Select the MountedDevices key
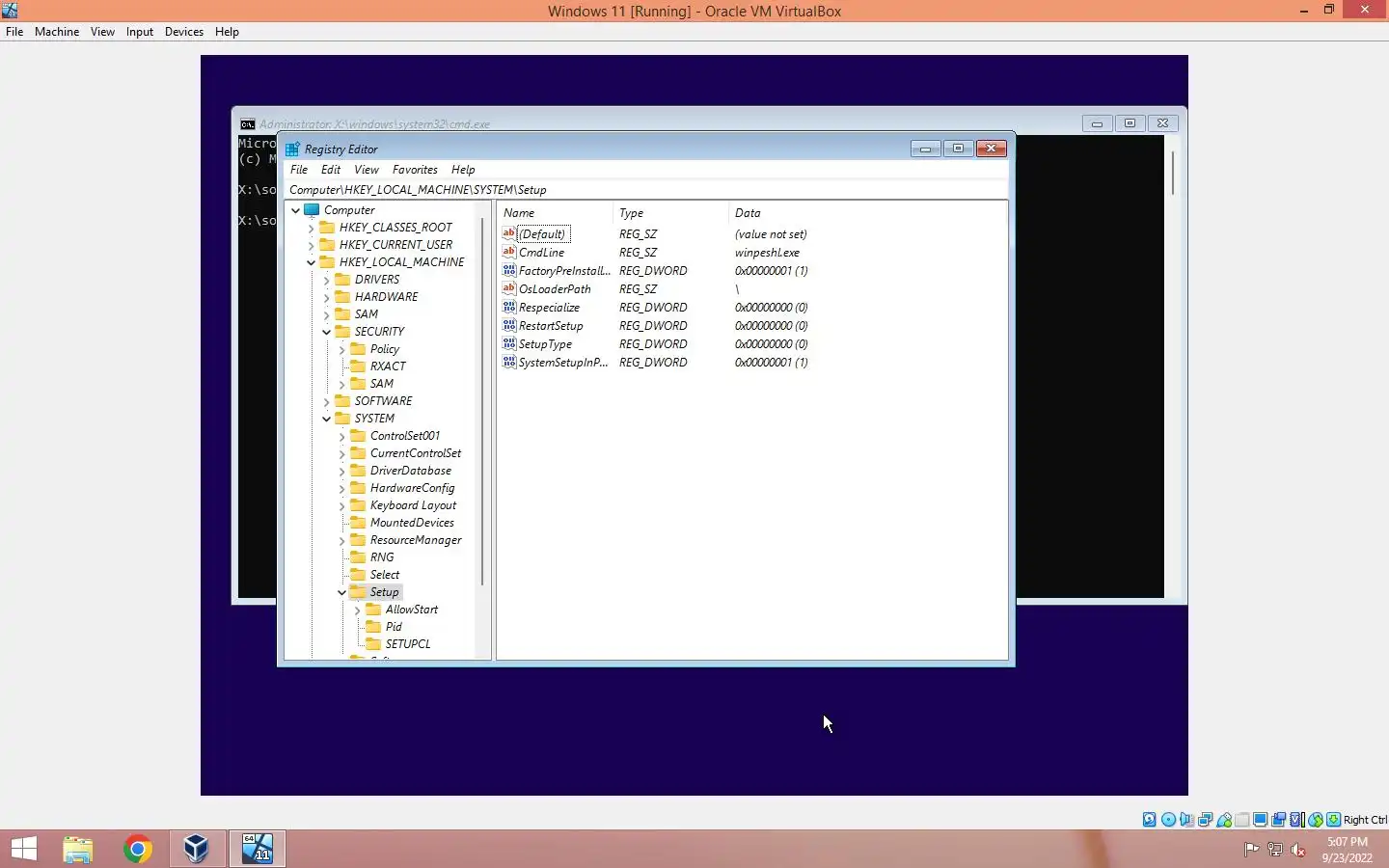1389x868 pixels. [x=412, y=523]
